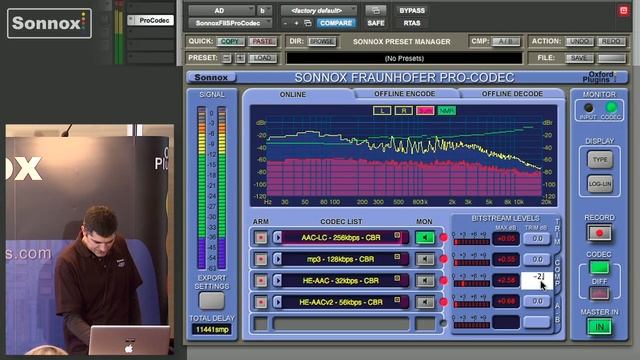The width and height of the screenshot is (640, 360).
Task: Open settings icon on HE-AACv2 entry
Action: [397, 300]
